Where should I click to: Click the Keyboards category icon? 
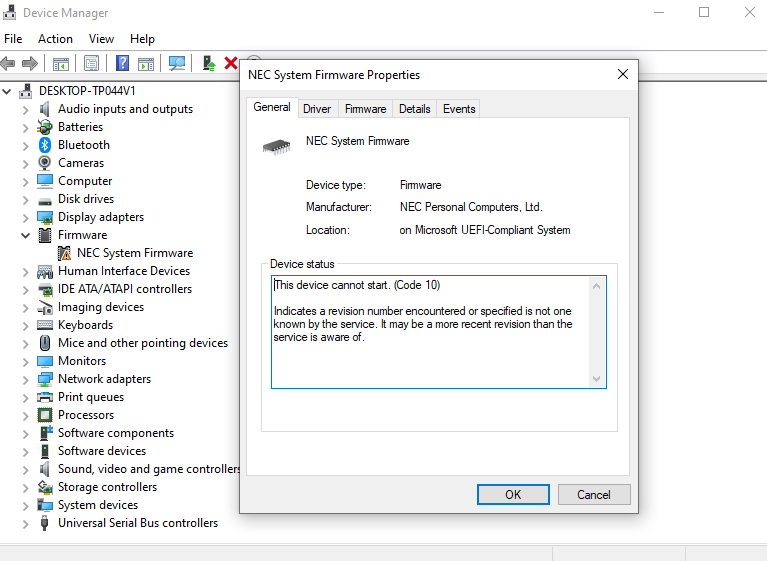click(45, 325)
